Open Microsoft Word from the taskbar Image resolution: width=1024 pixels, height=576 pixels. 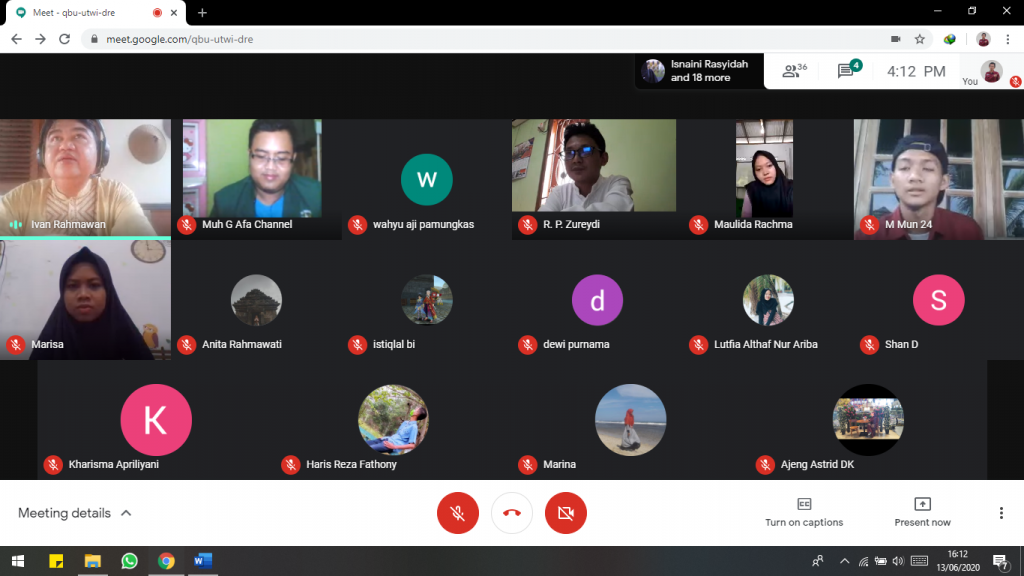pos(203,561)
